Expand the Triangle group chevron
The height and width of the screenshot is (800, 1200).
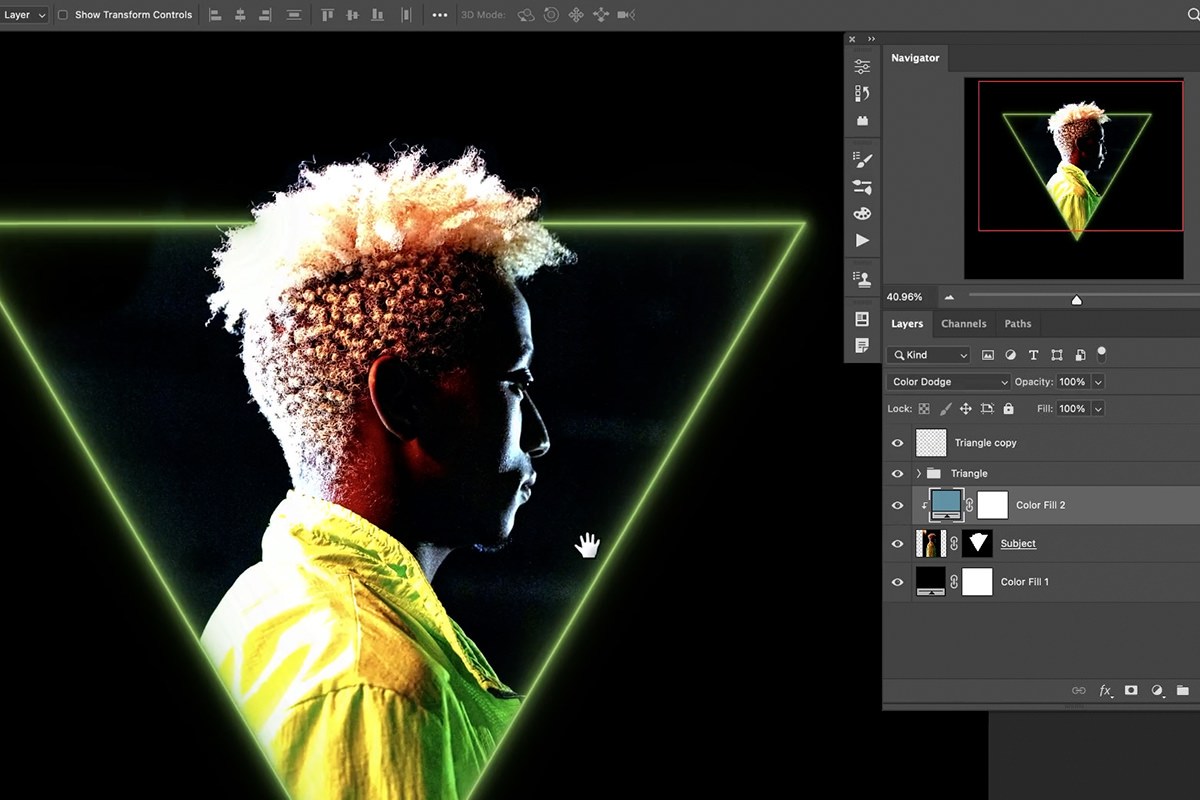(918, 473)
